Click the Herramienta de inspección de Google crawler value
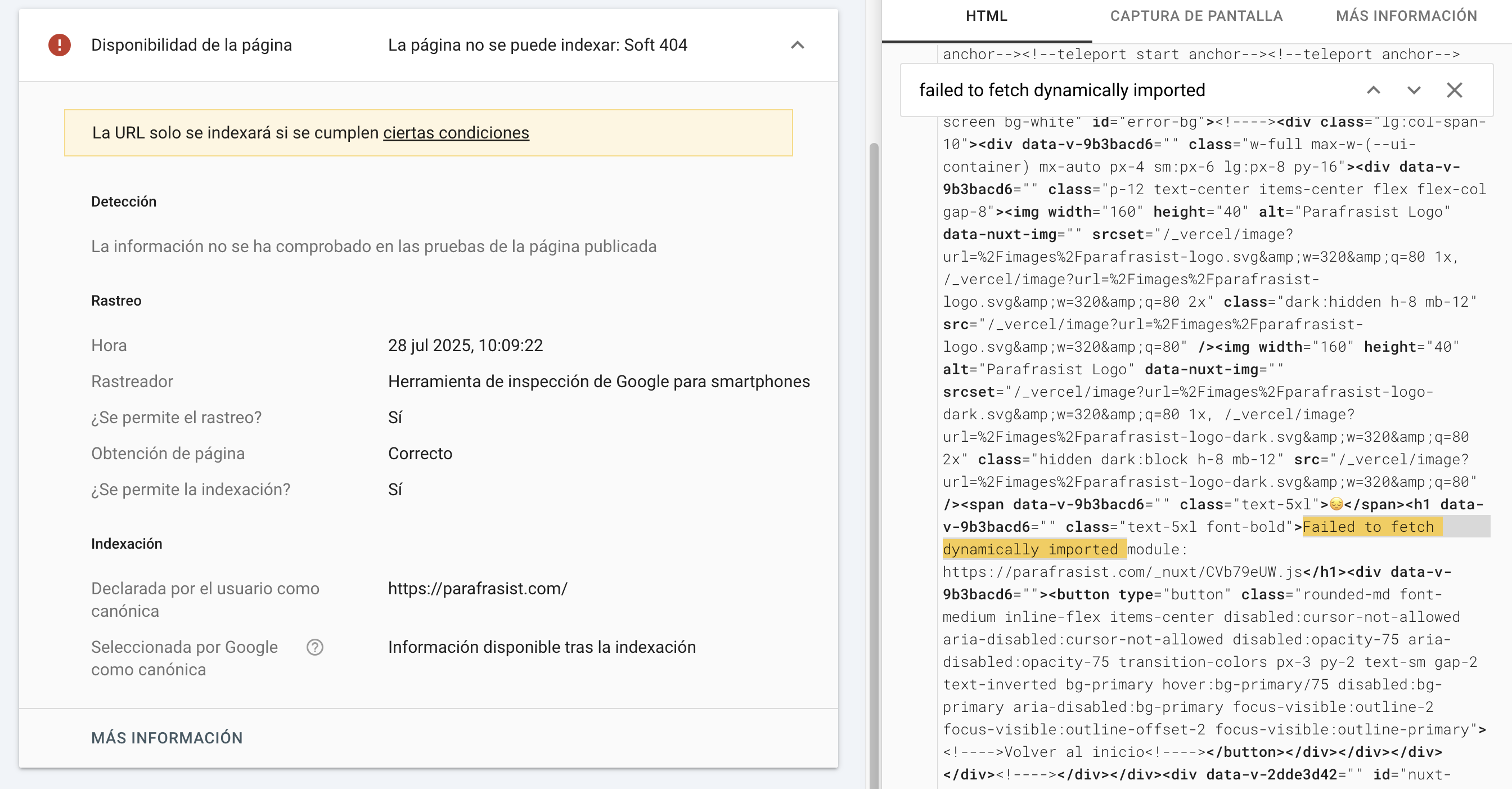This screenshot has width=1512, height=789. coord(598,382)
